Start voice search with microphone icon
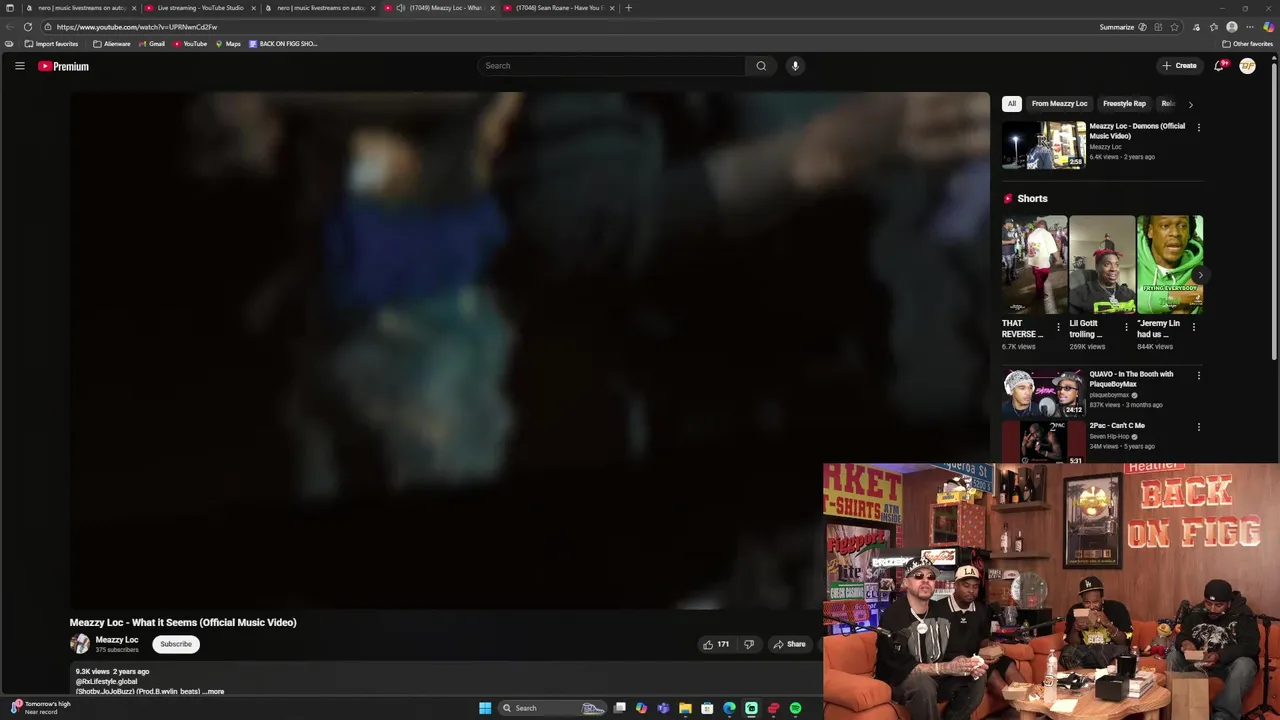The height and width of the screenshot is (720, 1280). coord(795,66)
